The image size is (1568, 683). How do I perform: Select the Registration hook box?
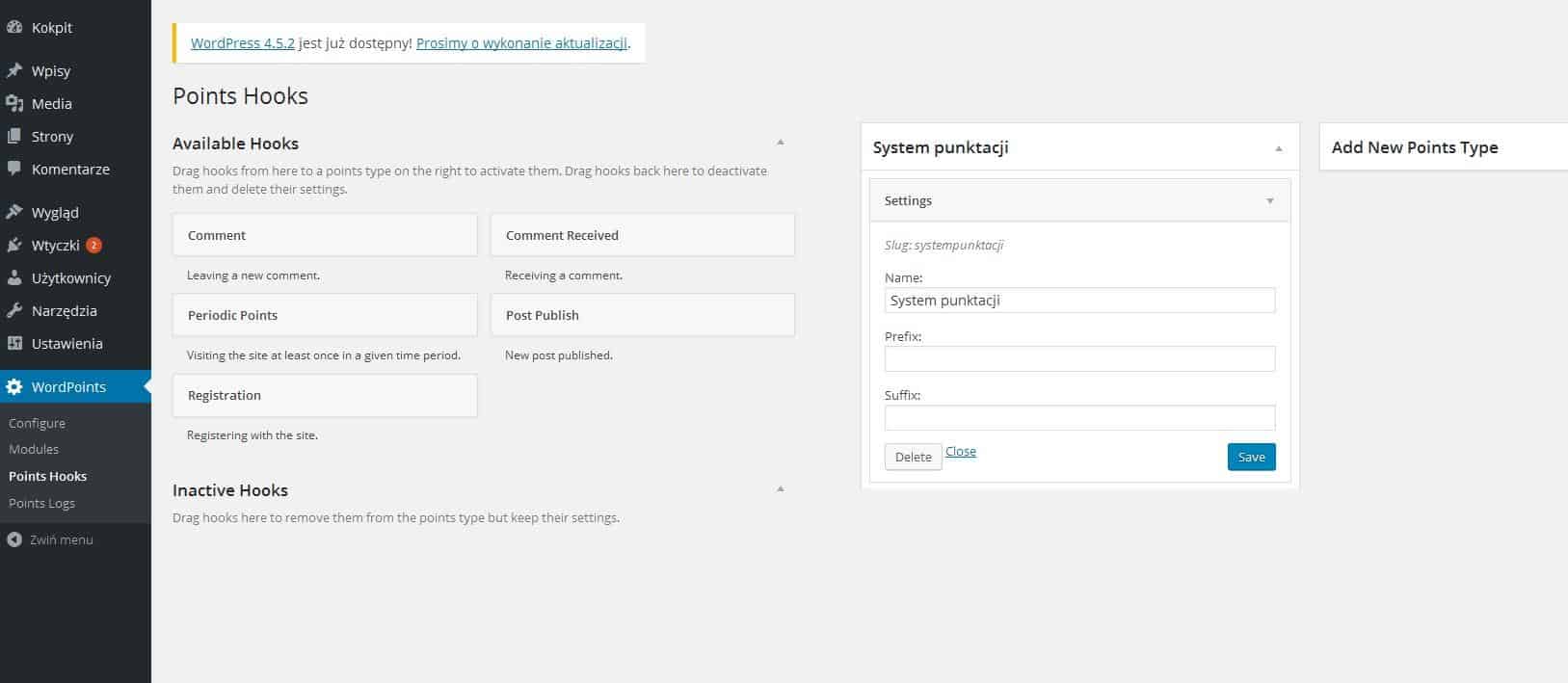325,395
